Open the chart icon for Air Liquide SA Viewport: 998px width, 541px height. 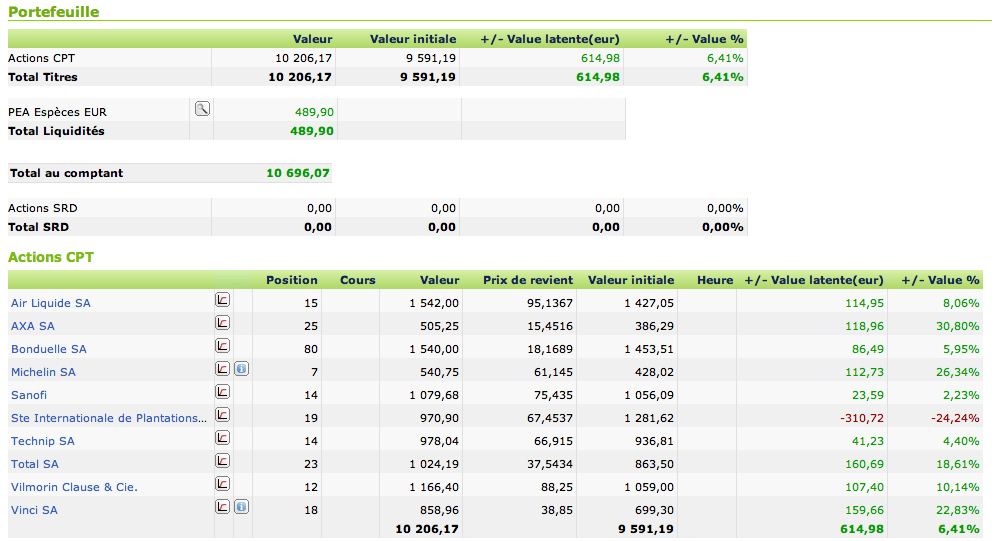222,299
